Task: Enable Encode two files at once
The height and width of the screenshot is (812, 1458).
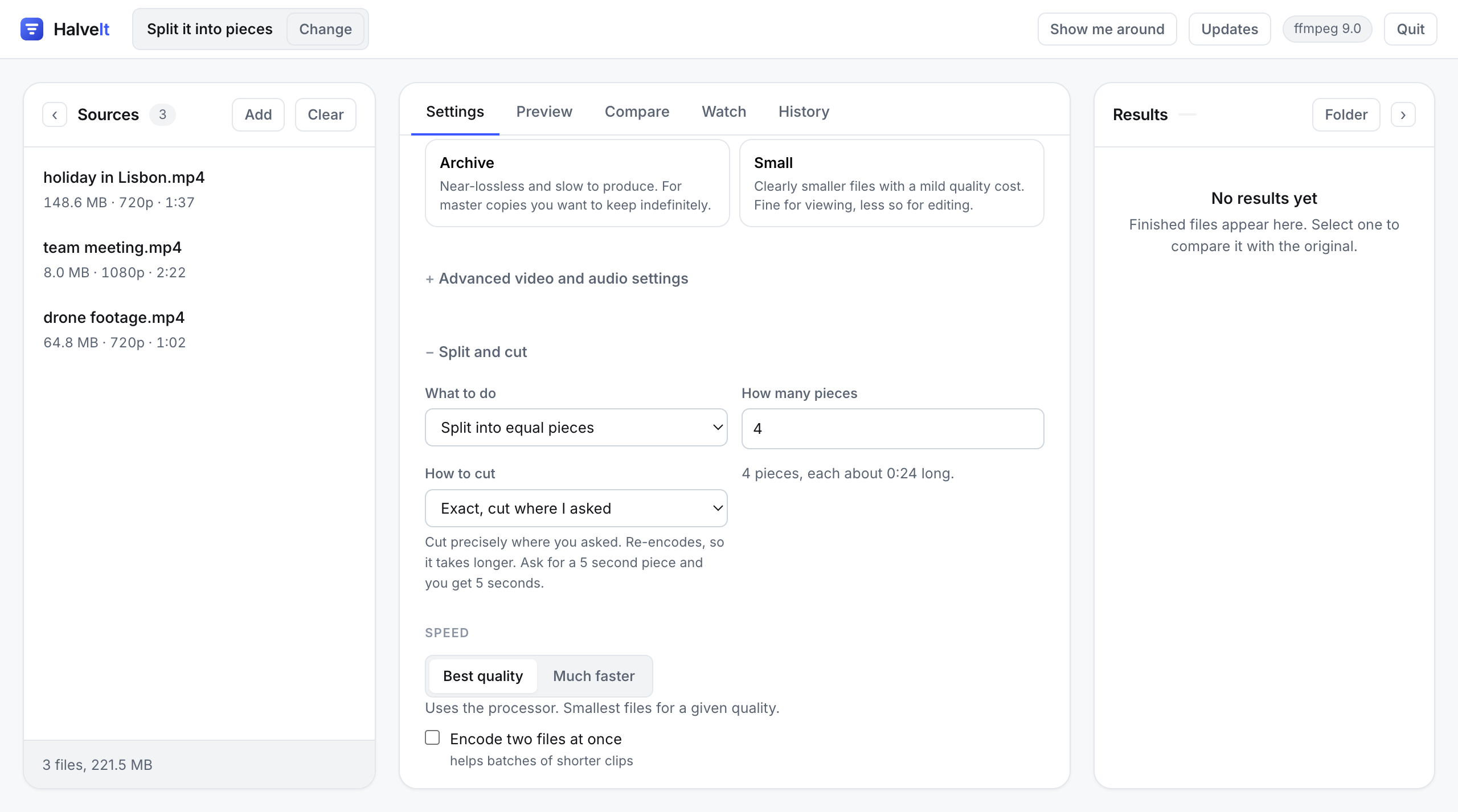Action: pos(432,738)
